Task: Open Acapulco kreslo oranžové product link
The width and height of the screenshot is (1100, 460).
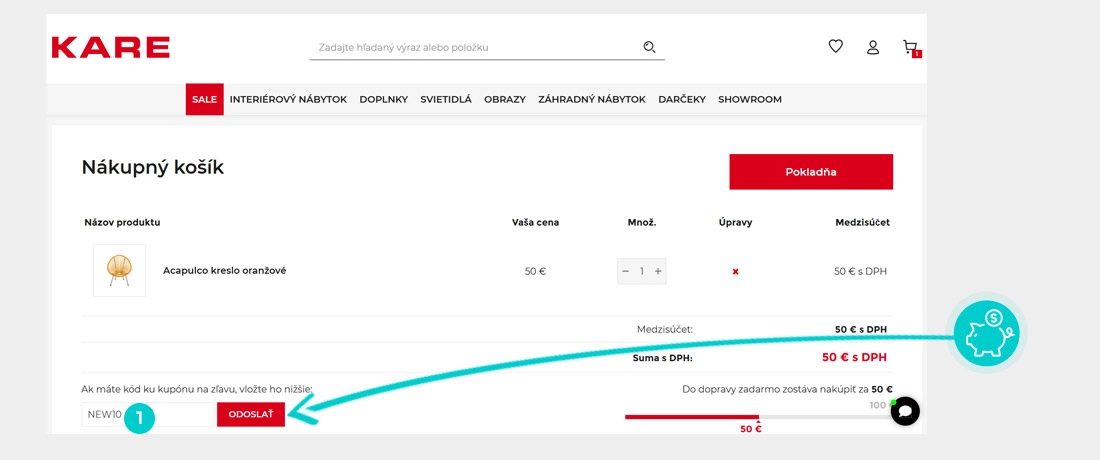Action: click(224, 270)
